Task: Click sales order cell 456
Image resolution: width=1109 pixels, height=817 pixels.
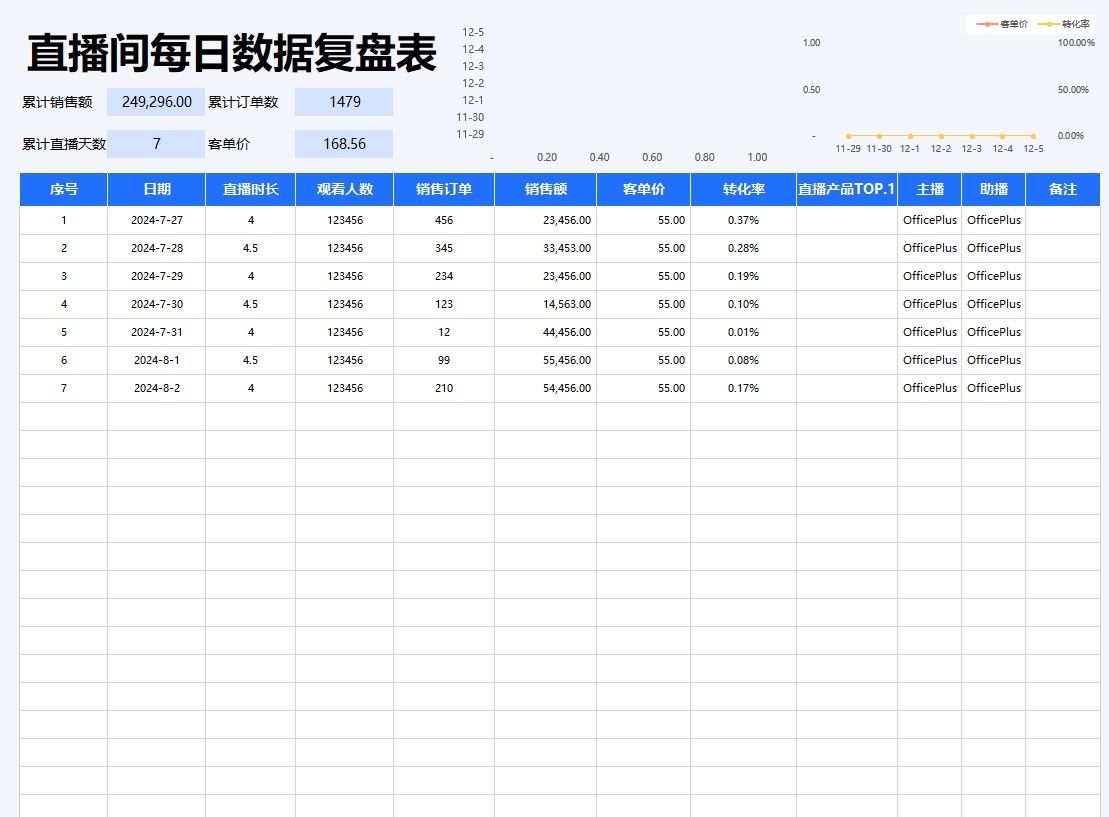Action: click(x=443, y=220)
